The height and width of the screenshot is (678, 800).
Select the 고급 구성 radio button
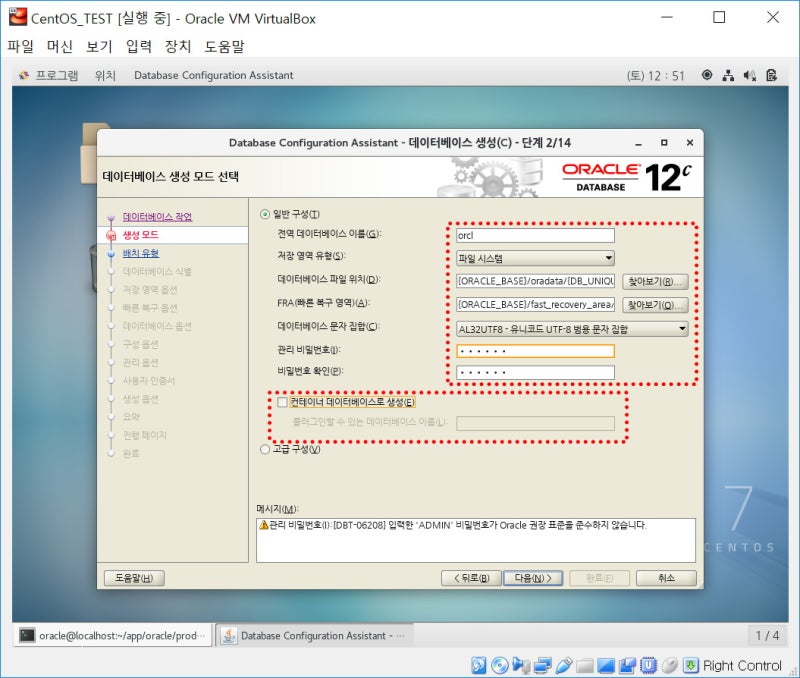click(264, 449)
